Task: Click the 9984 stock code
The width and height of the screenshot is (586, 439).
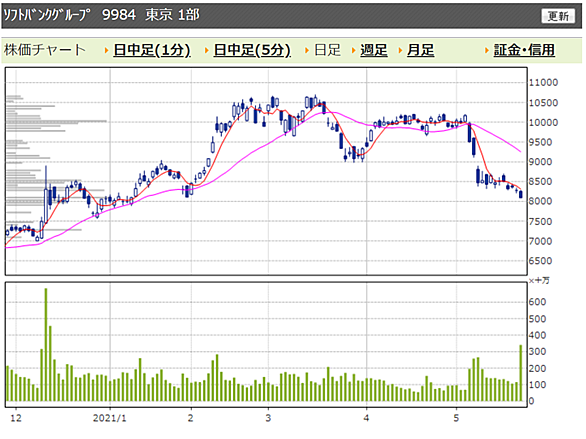Action: (x=119, y=15)
